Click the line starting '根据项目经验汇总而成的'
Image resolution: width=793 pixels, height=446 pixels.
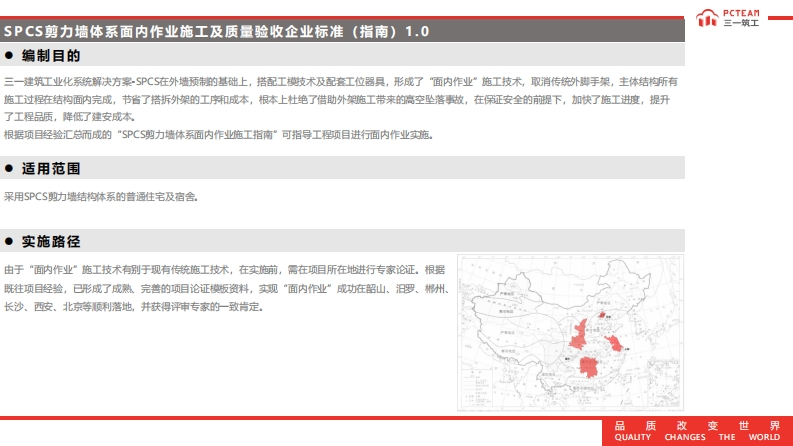218,135
